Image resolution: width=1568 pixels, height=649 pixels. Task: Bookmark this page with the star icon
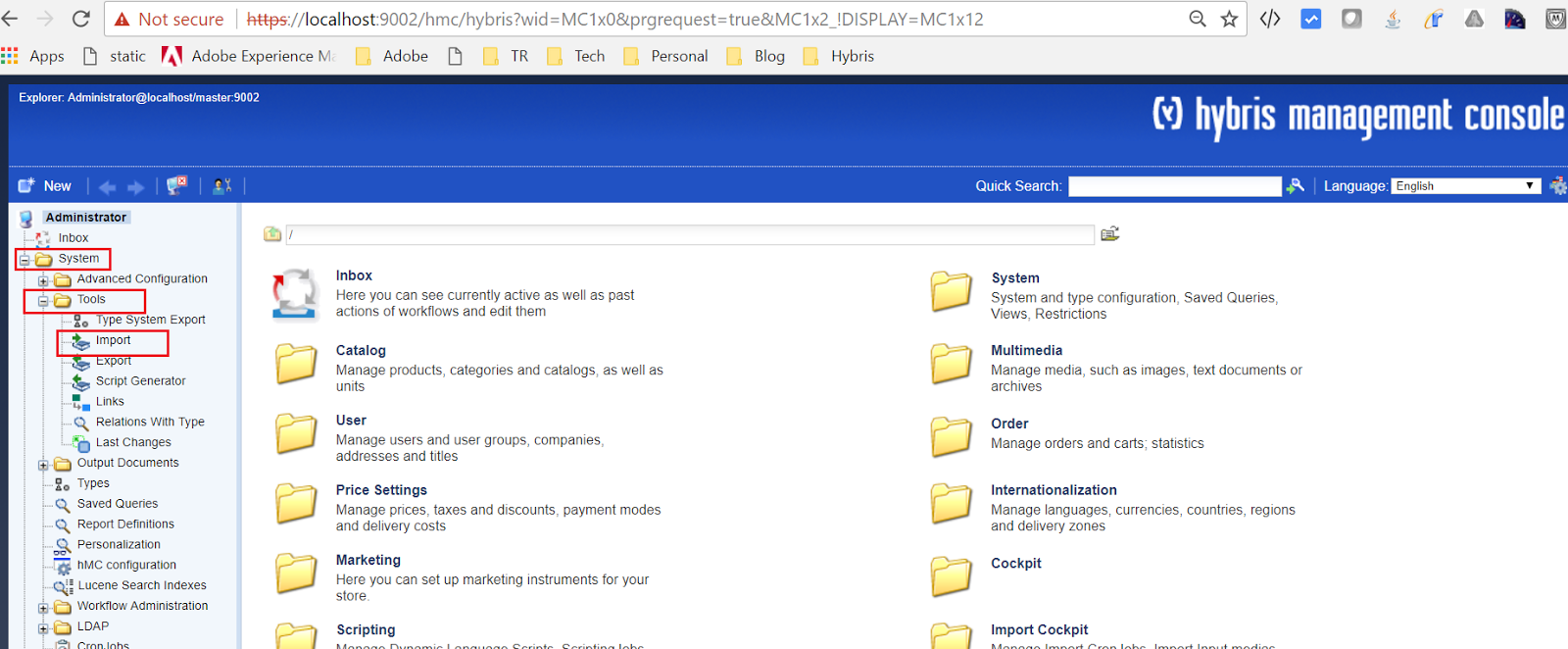pyautogui.click(x=1229, y=19)
